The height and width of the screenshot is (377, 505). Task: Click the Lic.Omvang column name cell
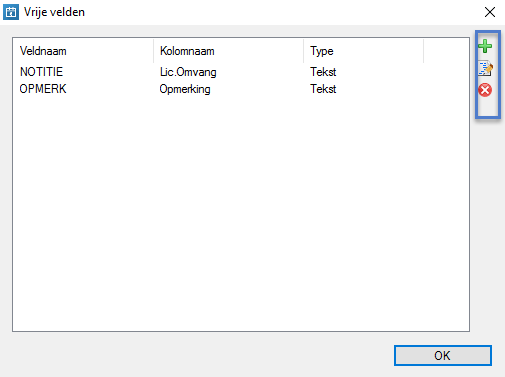(188, 72)
